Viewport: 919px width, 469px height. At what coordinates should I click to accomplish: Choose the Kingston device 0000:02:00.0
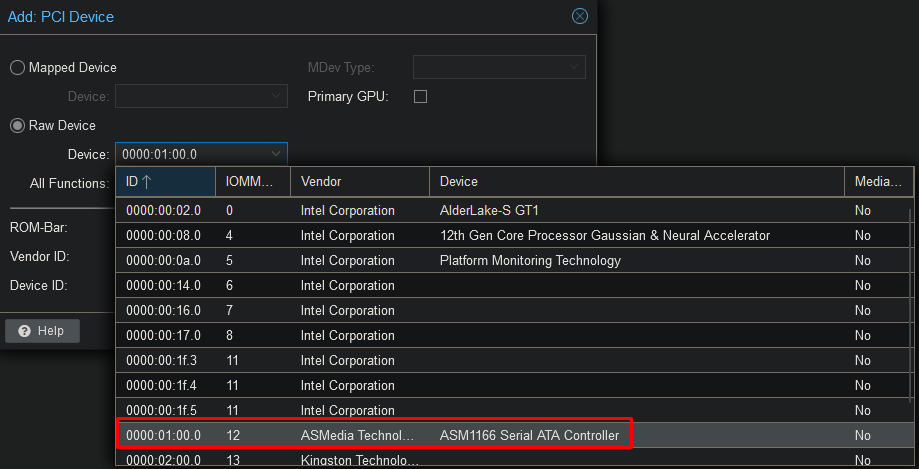[x=360, y=460]
